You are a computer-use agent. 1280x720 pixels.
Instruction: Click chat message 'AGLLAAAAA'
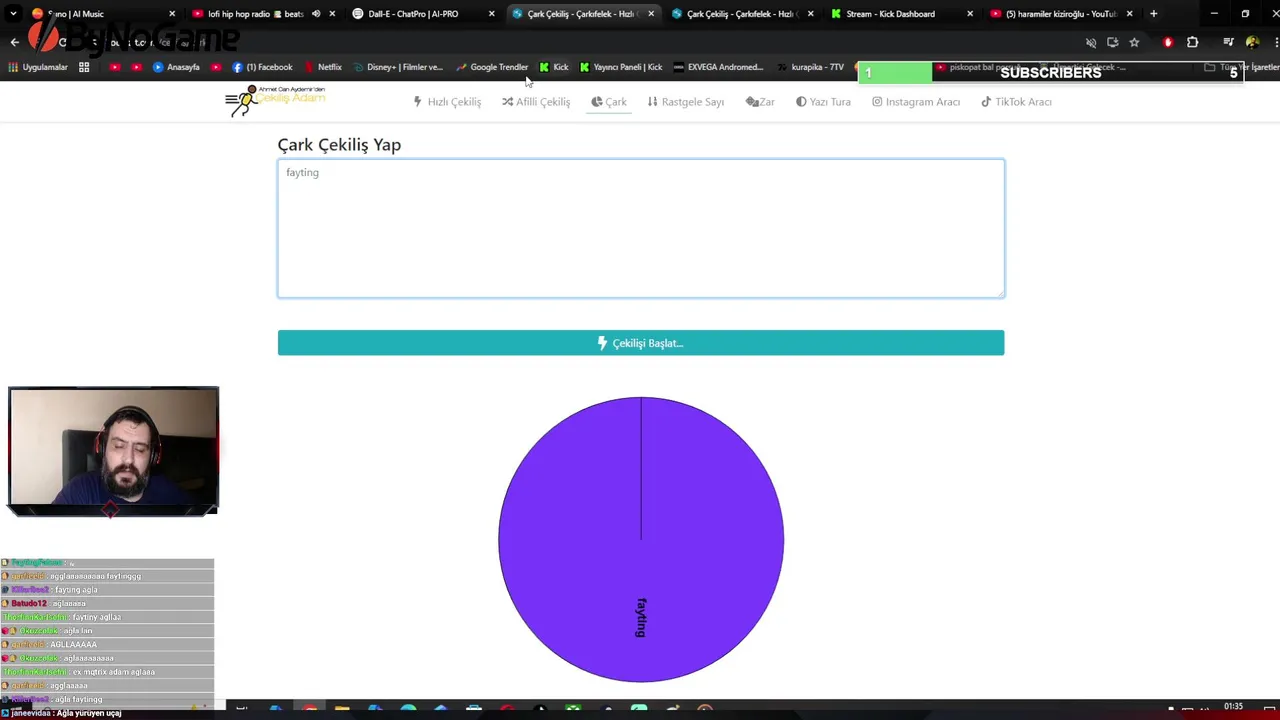tap(73, 645)
